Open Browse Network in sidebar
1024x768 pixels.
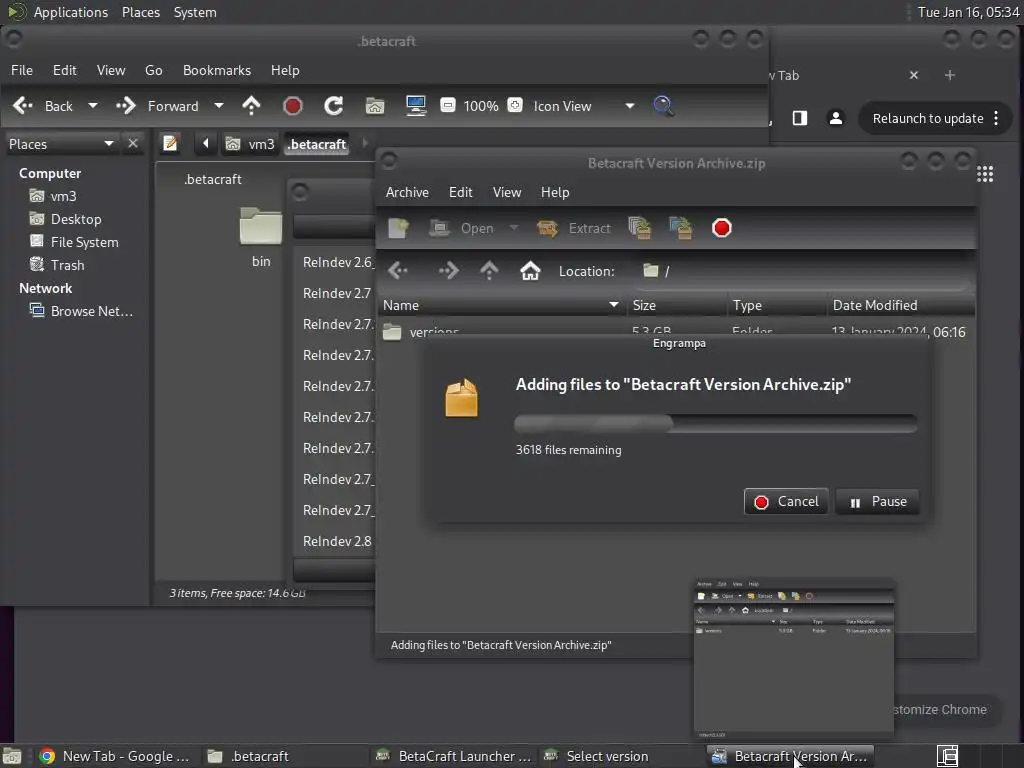coord(91,311)
